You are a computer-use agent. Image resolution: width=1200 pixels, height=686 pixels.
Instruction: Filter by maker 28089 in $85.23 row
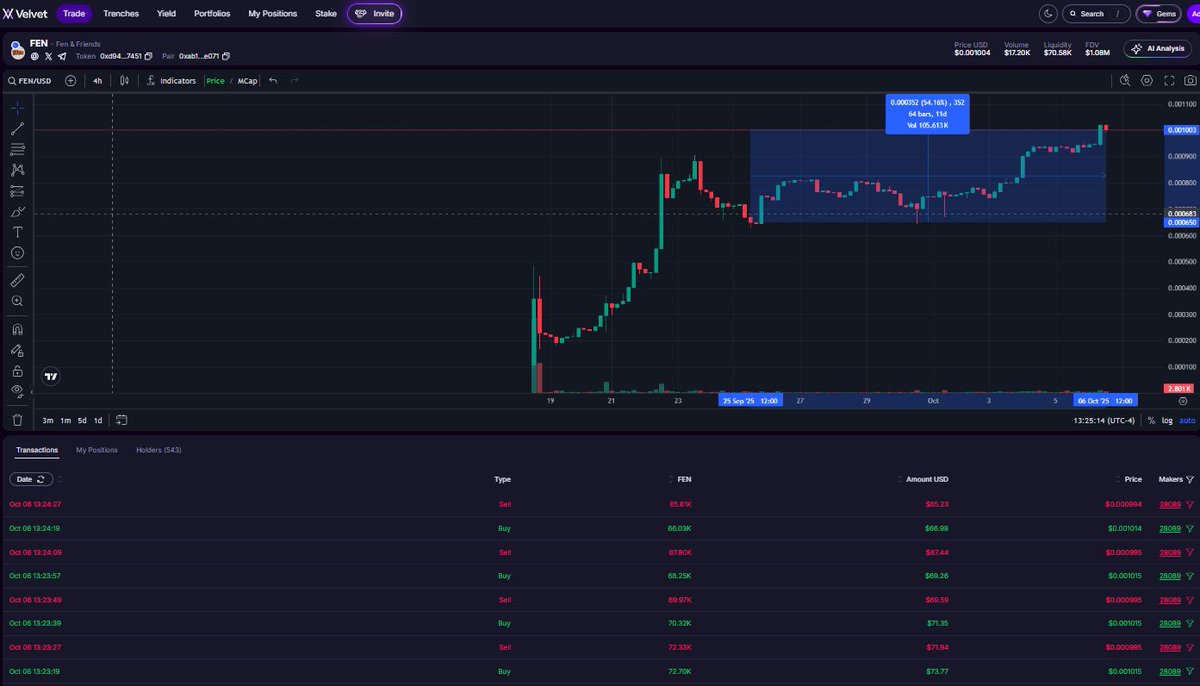(1190, 504)
